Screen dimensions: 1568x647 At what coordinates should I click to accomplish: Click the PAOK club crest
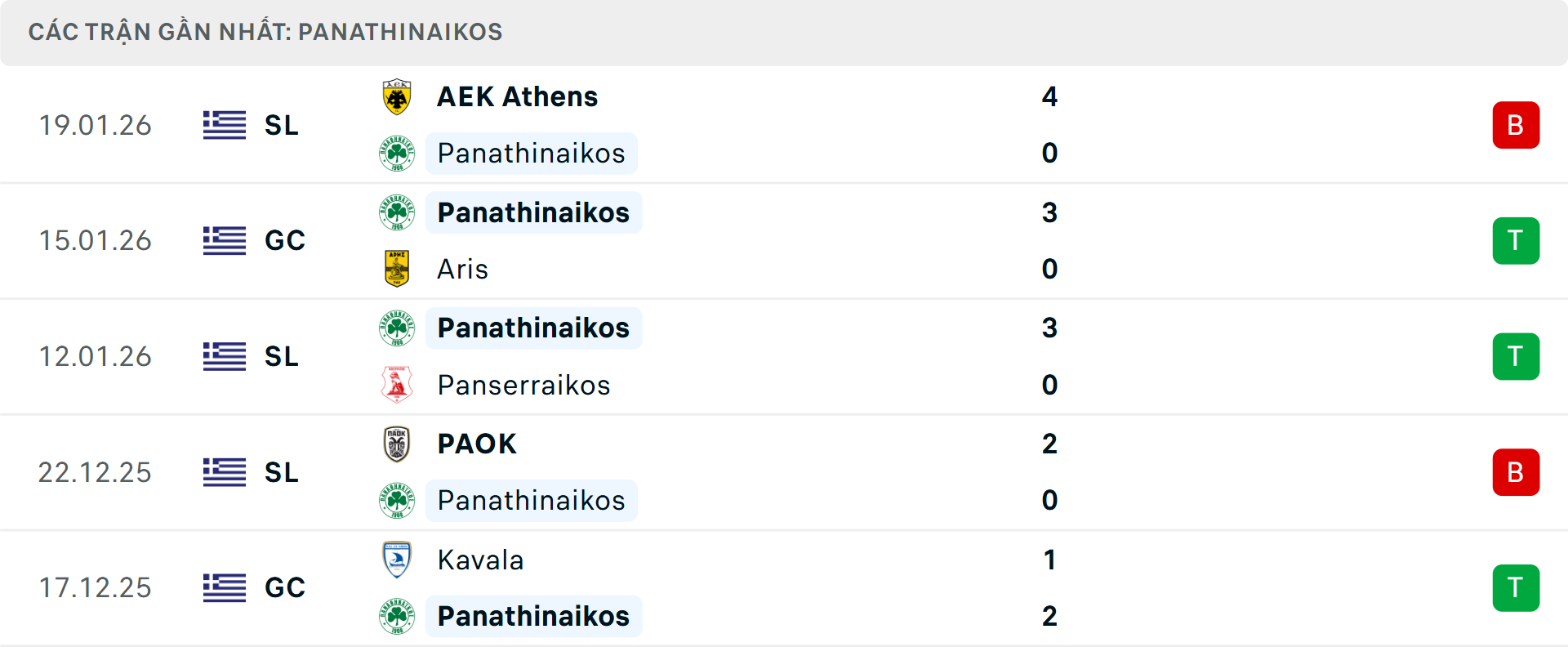tap(397, 444)
